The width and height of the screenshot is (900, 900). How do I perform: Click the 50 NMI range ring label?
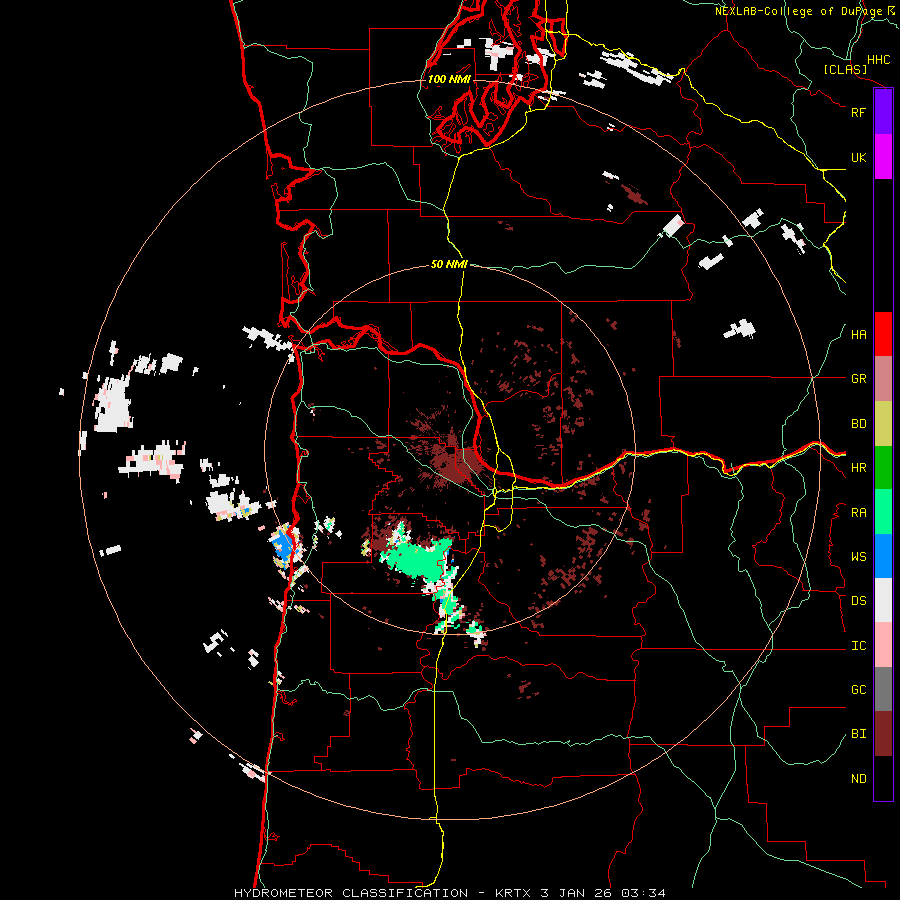(x=449, y=265)
